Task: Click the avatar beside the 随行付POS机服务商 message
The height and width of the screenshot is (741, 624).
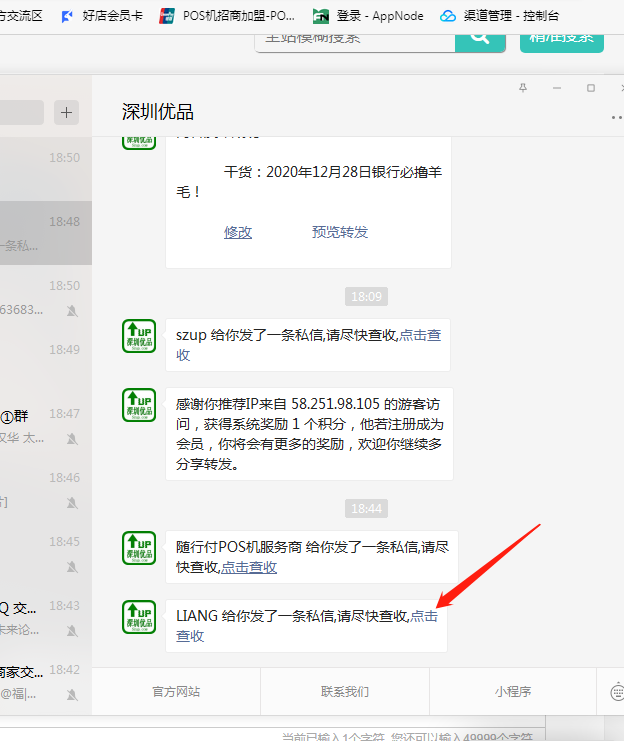Action: click(138, 547)
